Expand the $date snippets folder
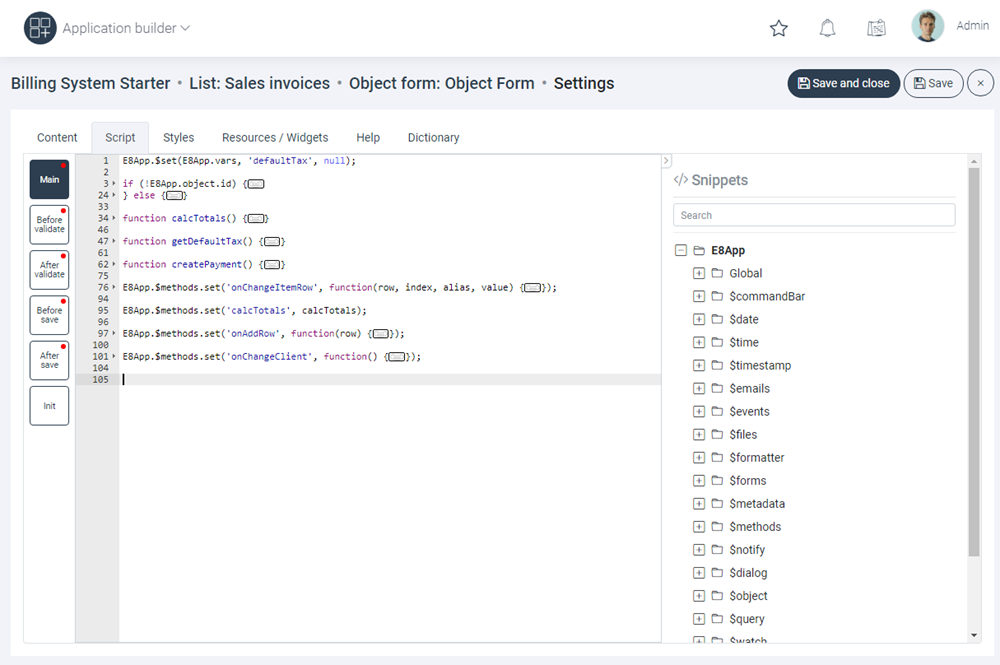The height and width of the screenshot is (665, 1000). coord(699,319)
